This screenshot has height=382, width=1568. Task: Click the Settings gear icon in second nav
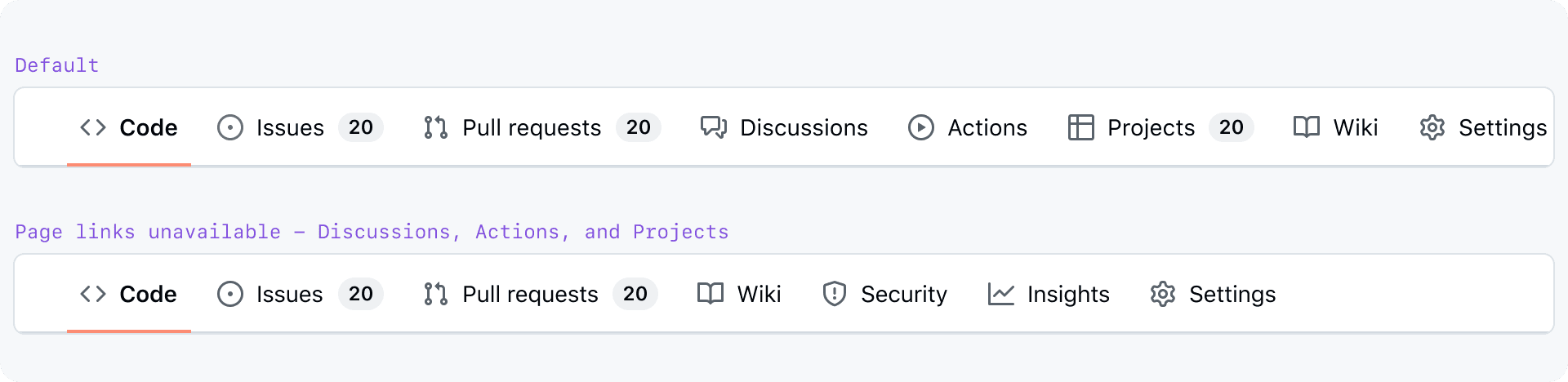(1163, 294)
